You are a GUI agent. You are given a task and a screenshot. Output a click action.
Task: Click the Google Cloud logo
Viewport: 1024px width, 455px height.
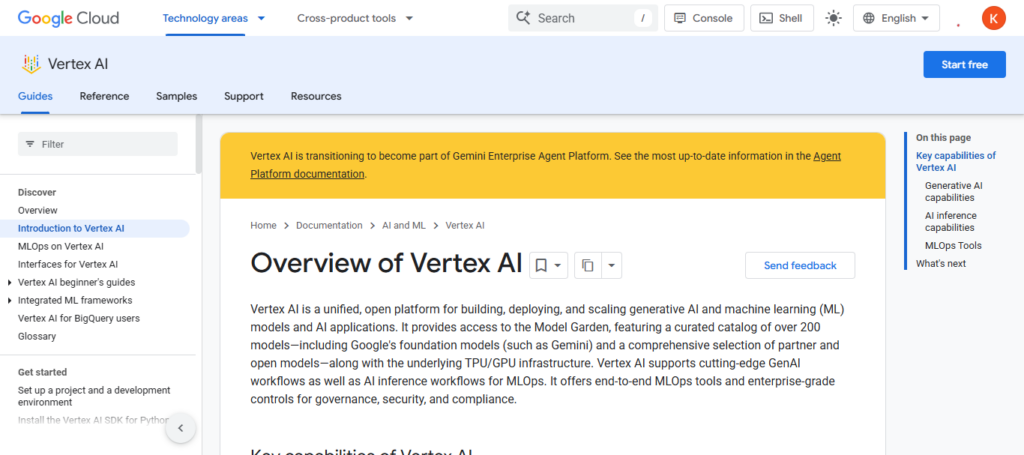69,18
